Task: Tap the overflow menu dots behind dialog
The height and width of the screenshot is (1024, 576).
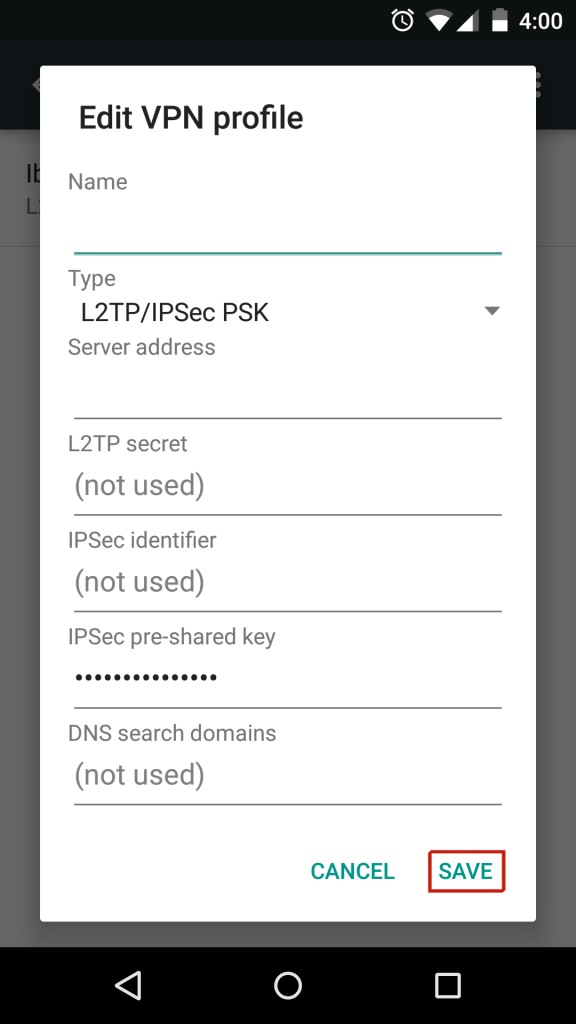Action: (x=539, y=85)
